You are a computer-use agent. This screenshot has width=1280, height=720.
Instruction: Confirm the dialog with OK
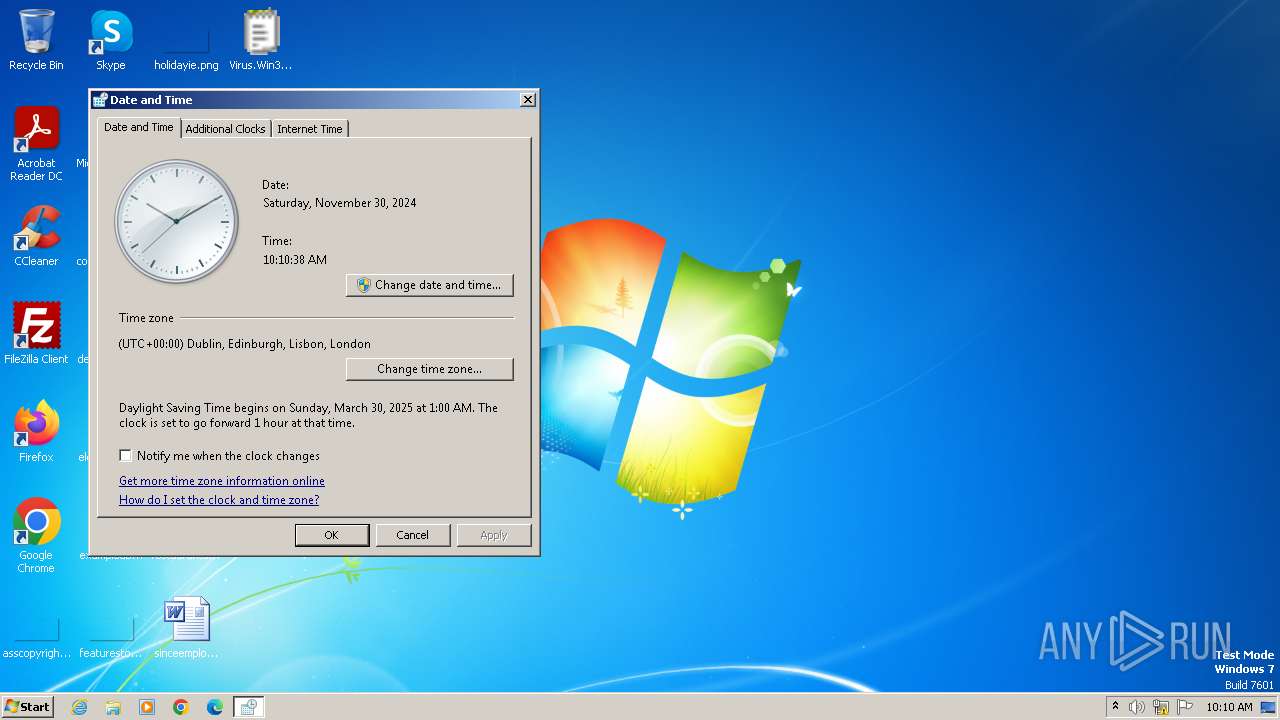332,535
